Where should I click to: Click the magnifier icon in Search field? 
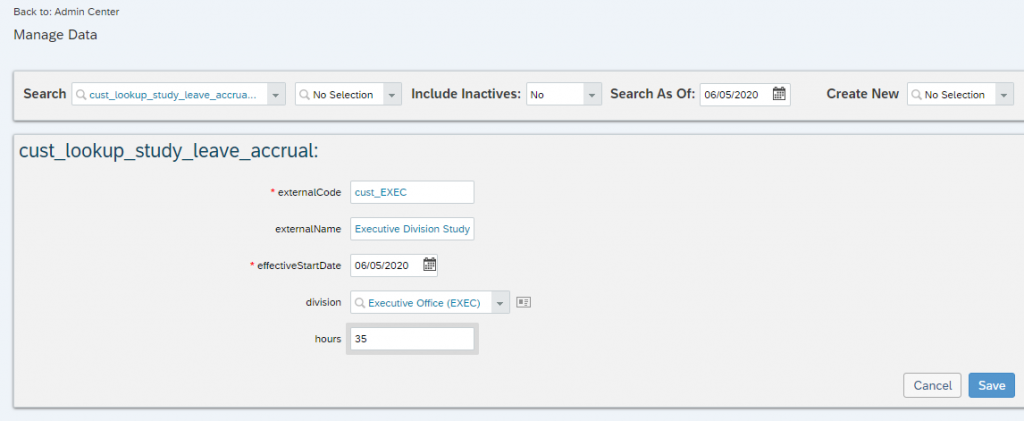point(81,95)
